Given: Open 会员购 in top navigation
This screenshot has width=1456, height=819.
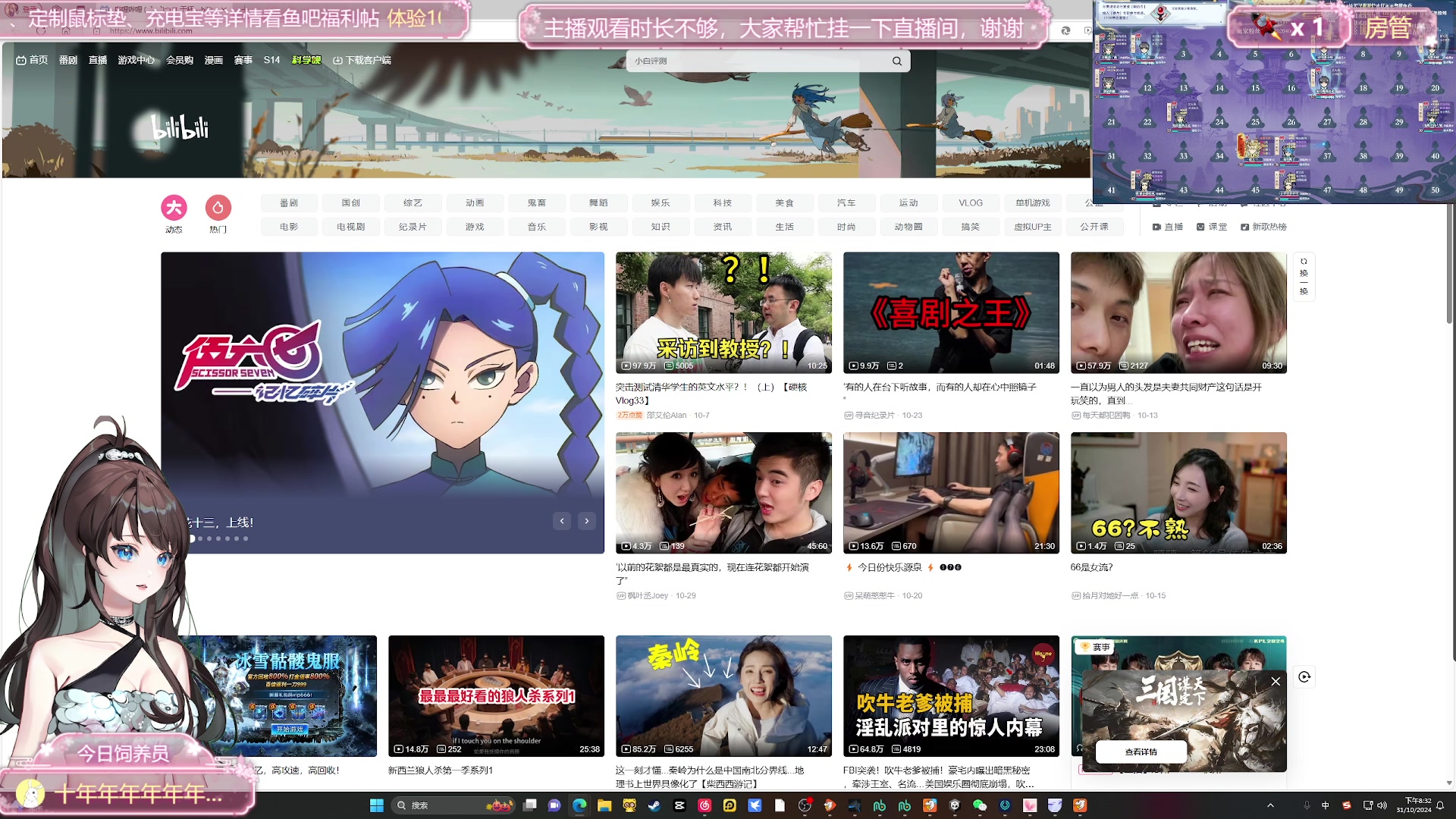Looking at the screenshot, I should [180, 60].
